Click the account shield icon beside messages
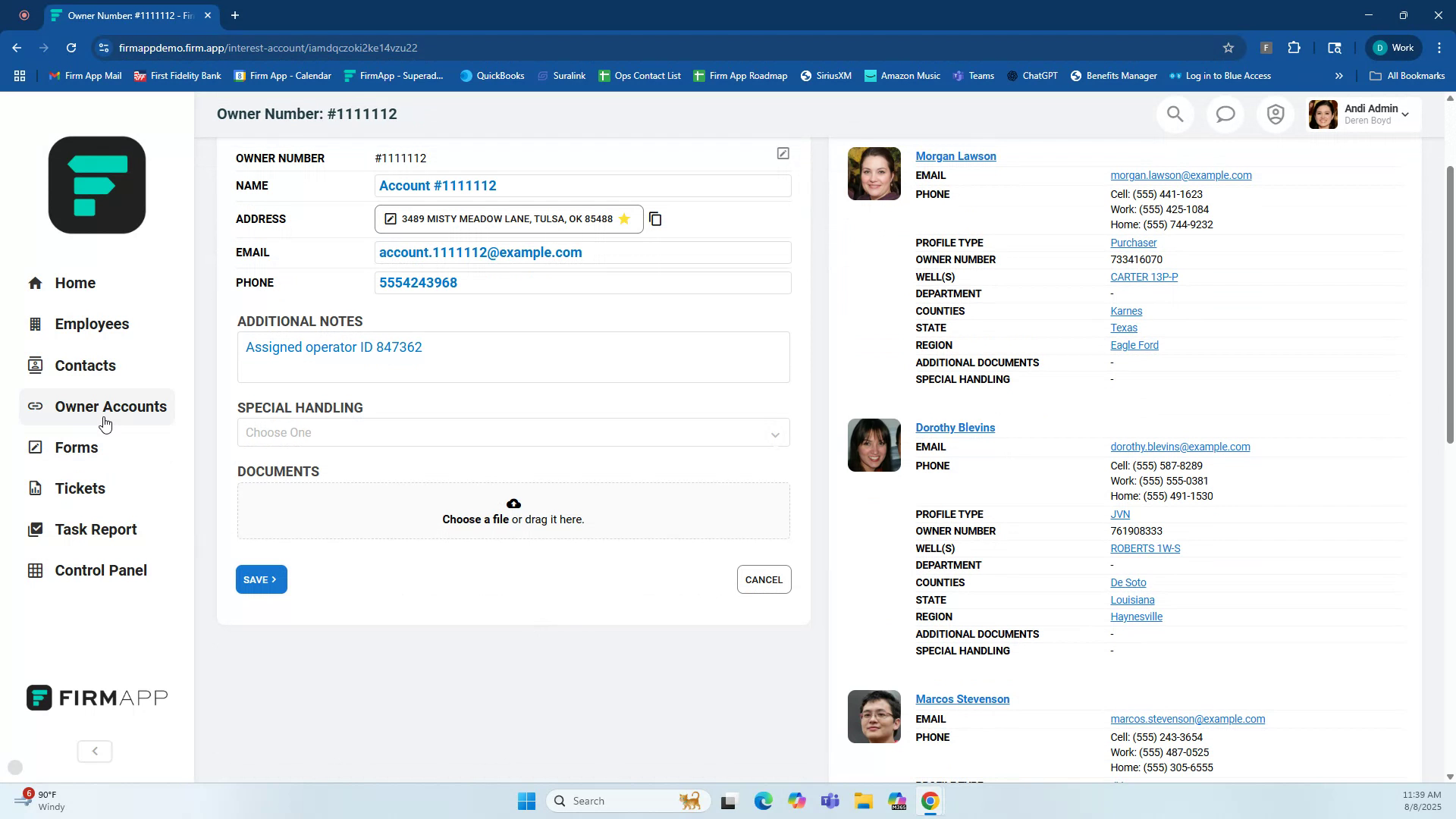This screenshot has width=1456, height=819. point(1275,114)
